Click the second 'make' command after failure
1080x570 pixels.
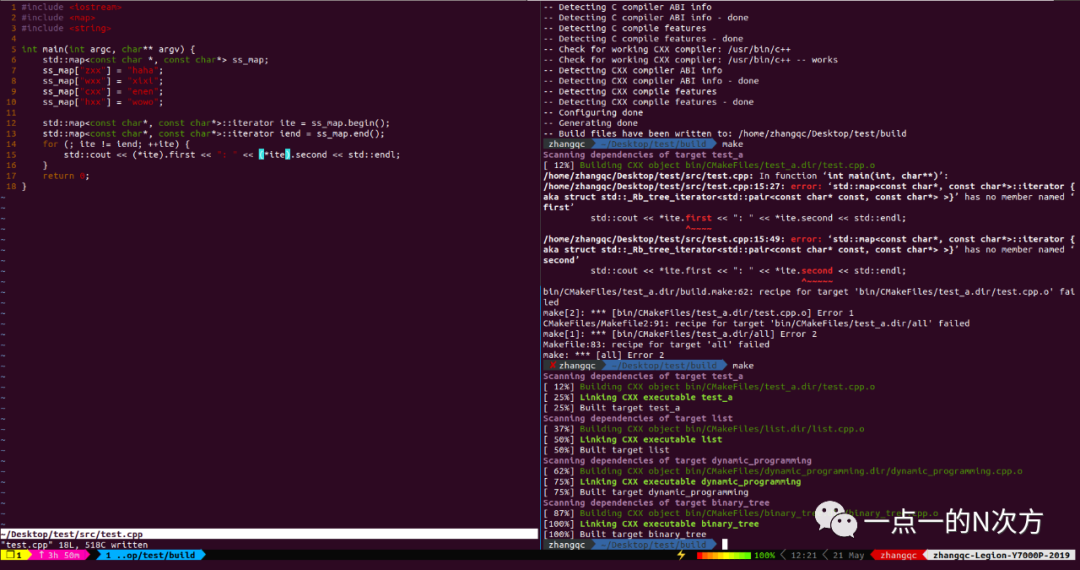pos(742,366)
